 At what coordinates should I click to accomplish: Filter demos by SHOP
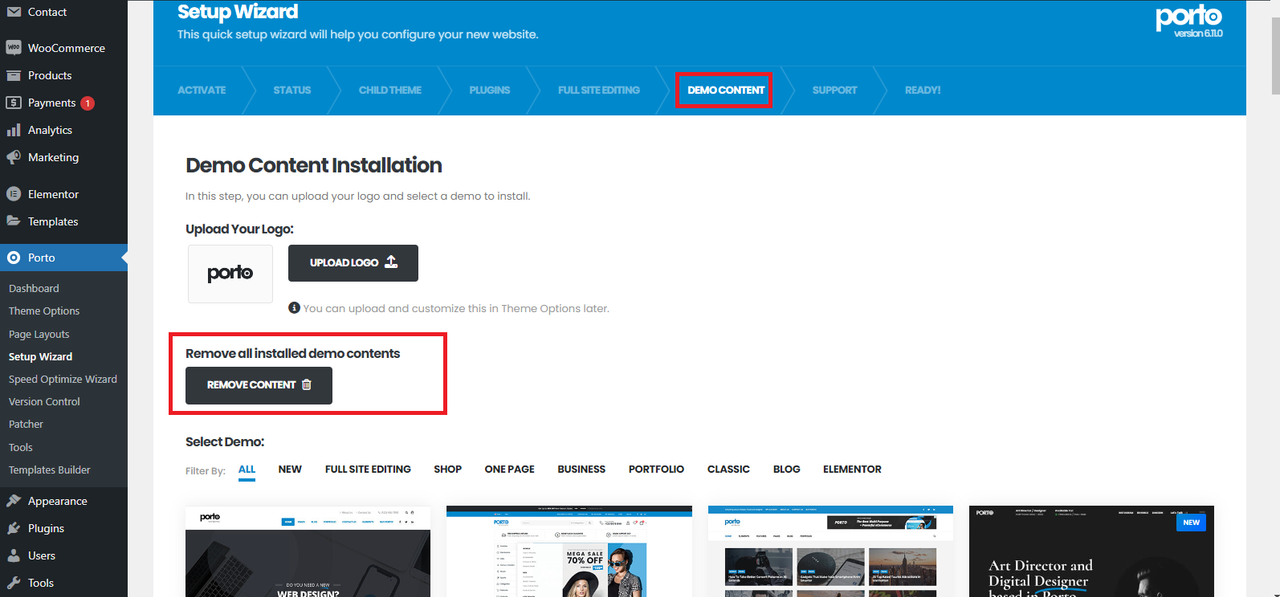pos(448,469)
